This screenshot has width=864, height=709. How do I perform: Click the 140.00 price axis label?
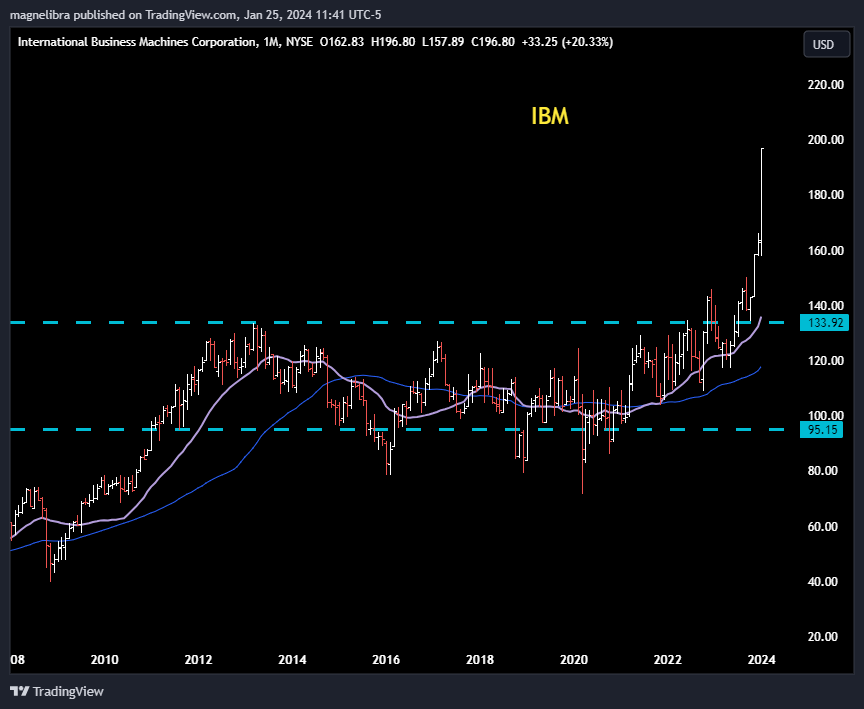(825, 305)
